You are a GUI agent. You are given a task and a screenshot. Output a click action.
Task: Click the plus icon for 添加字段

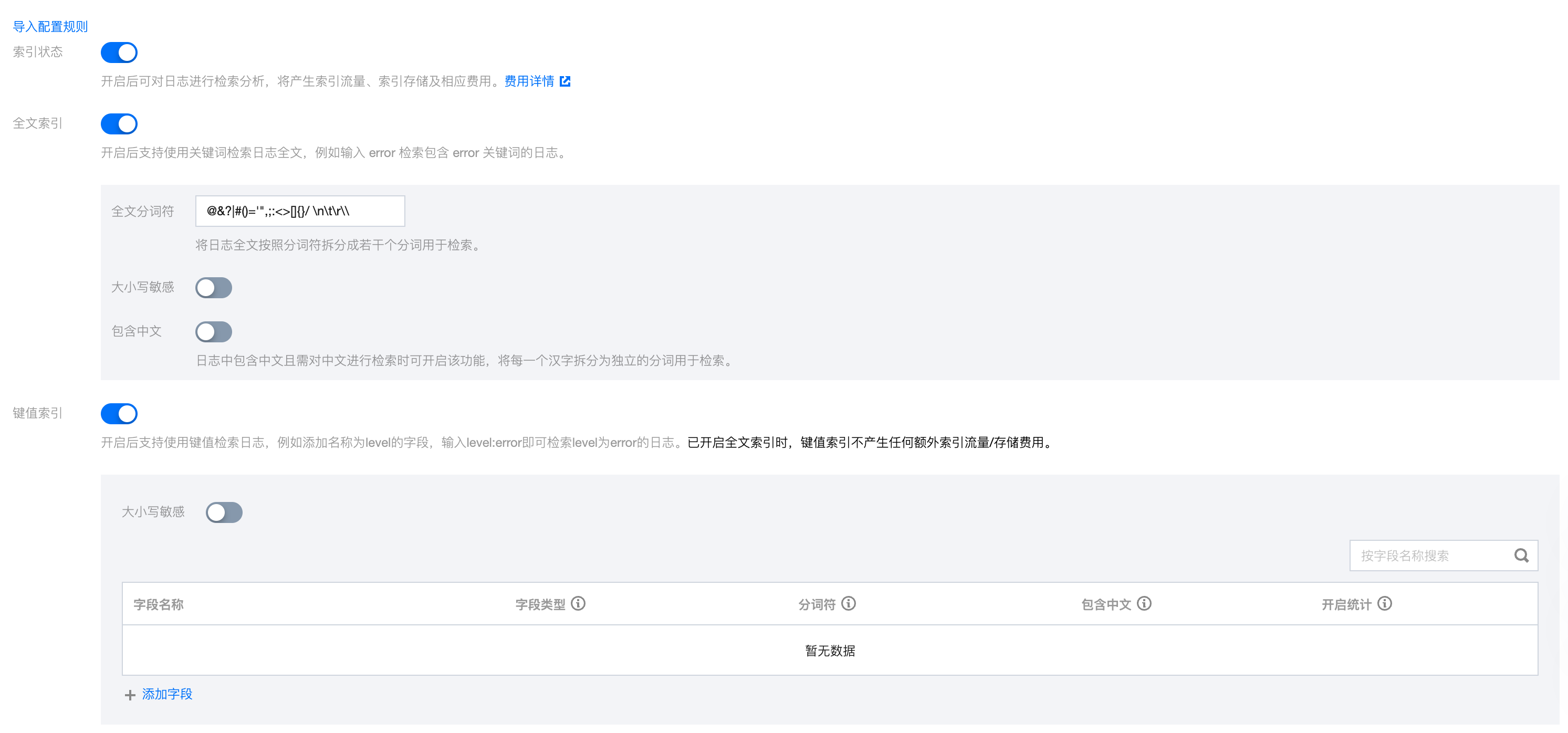click(x=130, y=695)
